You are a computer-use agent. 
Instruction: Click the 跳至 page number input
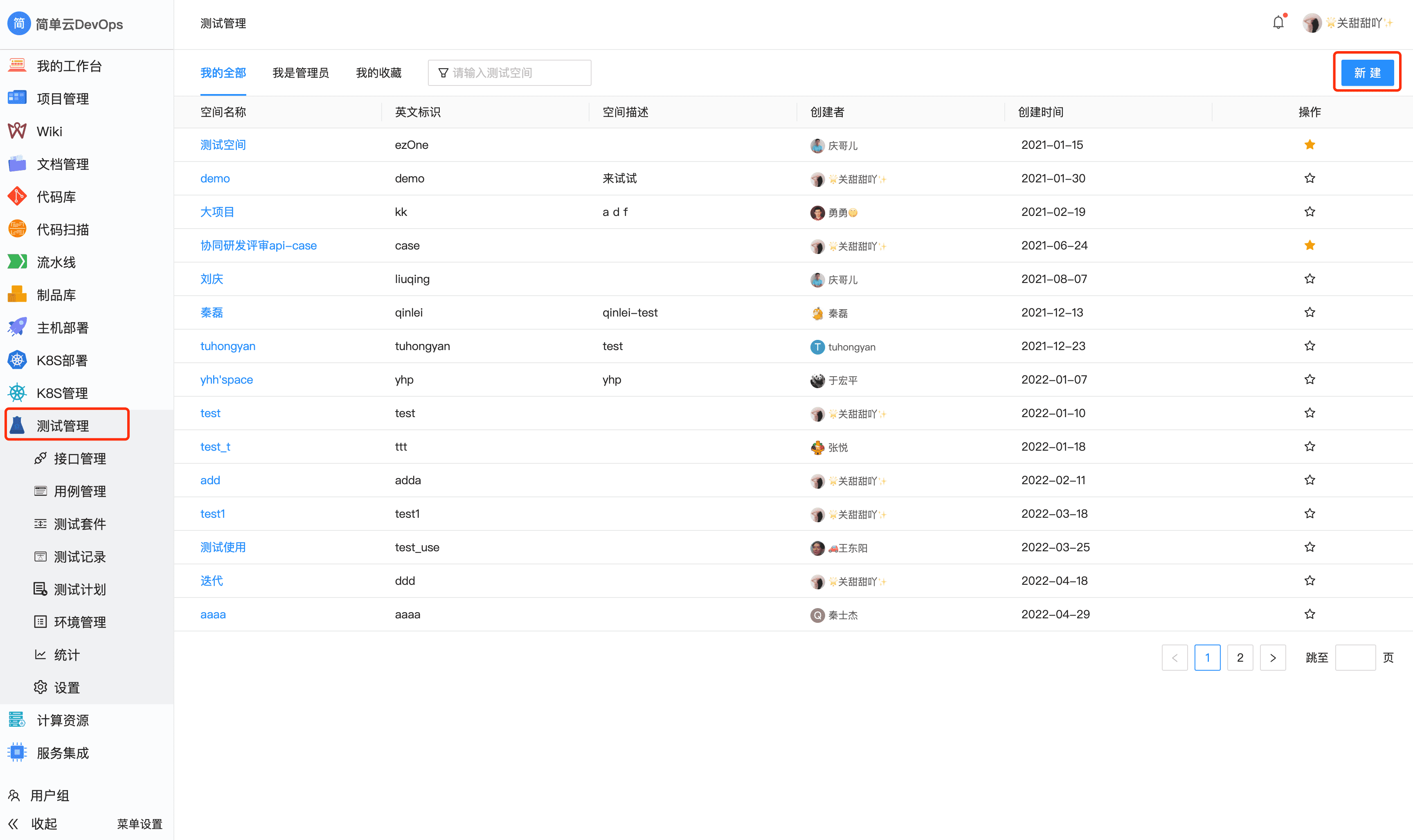[1355, 657]
